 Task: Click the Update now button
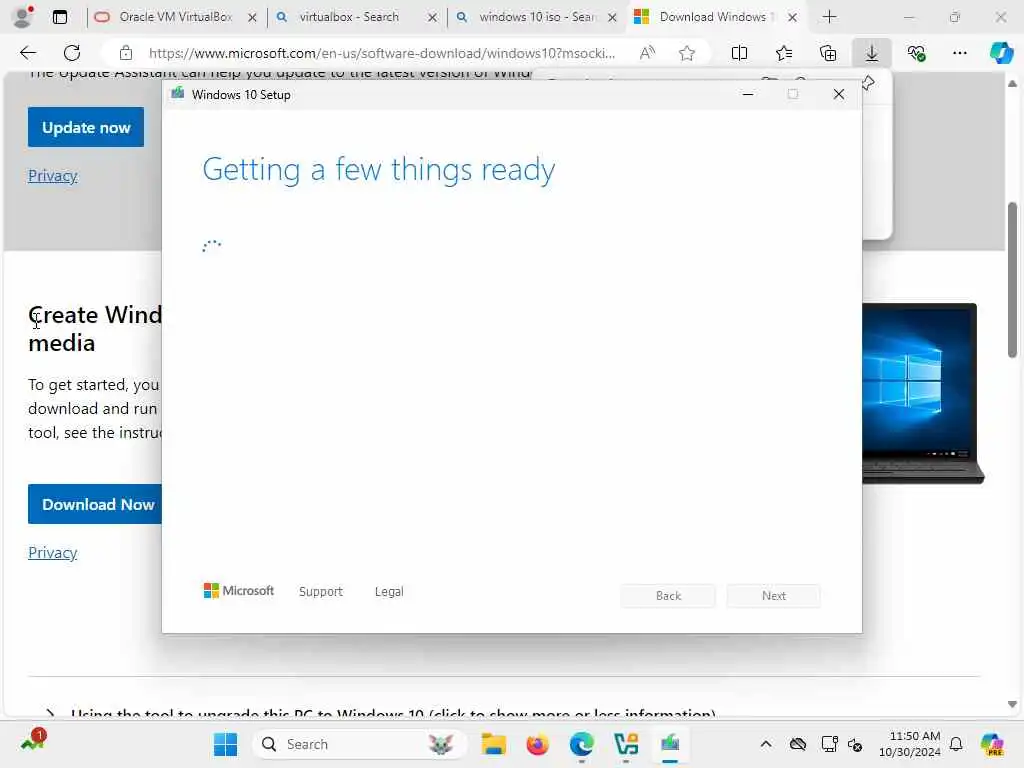coord(86,127)
